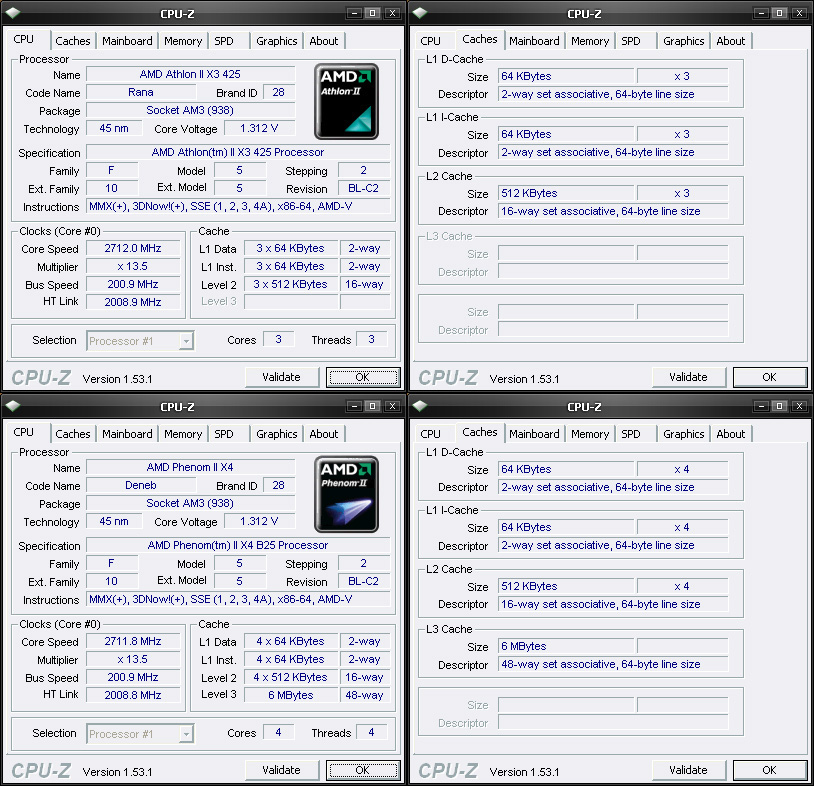
Task: Click the AMD Athlon II logo image
Action: click(346, 102)
